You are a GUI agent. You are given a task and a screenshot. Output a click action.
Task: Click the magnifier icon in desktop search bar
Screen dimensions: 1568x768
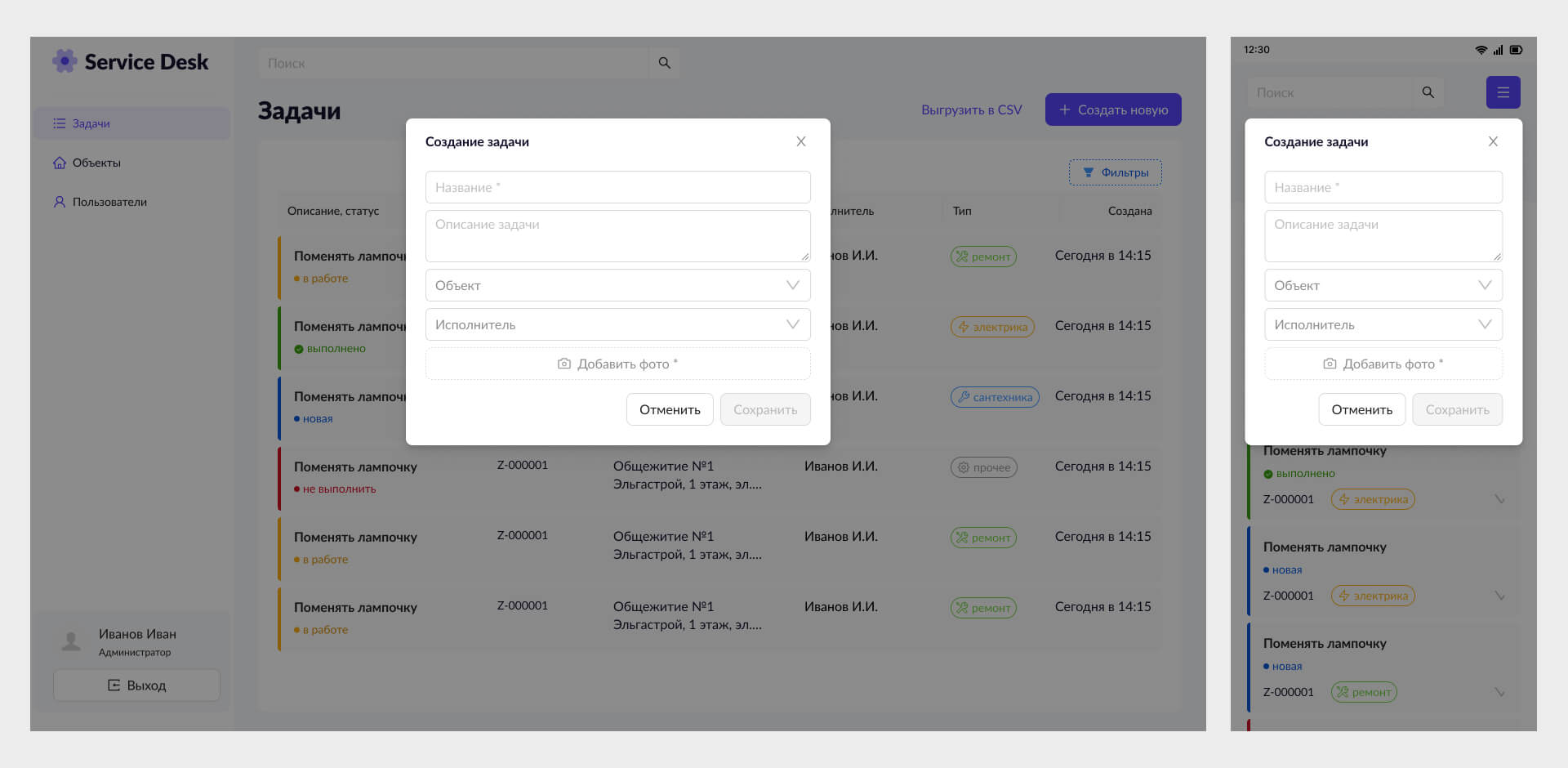[x=665, y=63]
